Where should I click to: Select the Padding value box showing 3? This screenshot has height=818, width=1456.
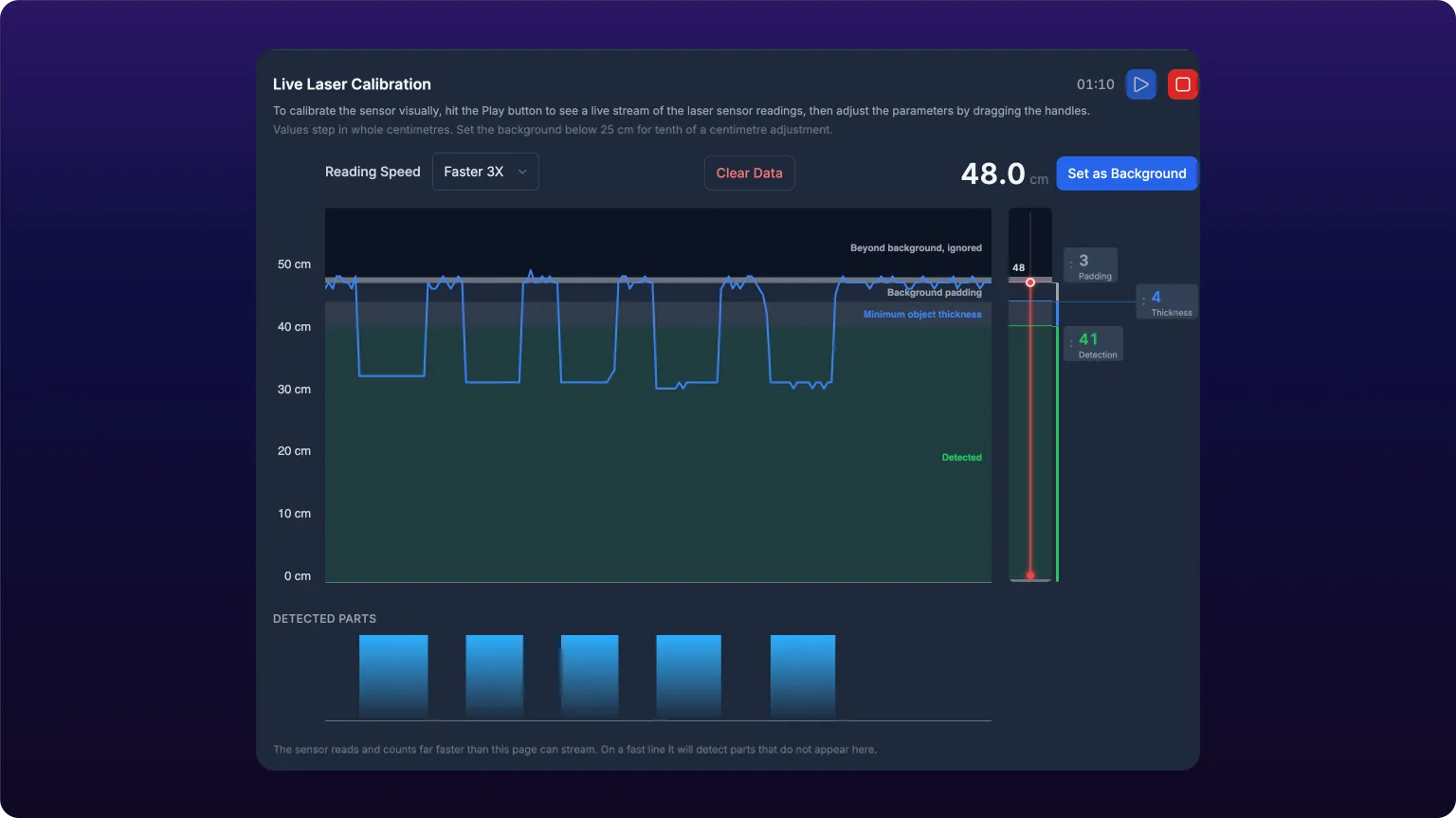tap(1090, 265)
